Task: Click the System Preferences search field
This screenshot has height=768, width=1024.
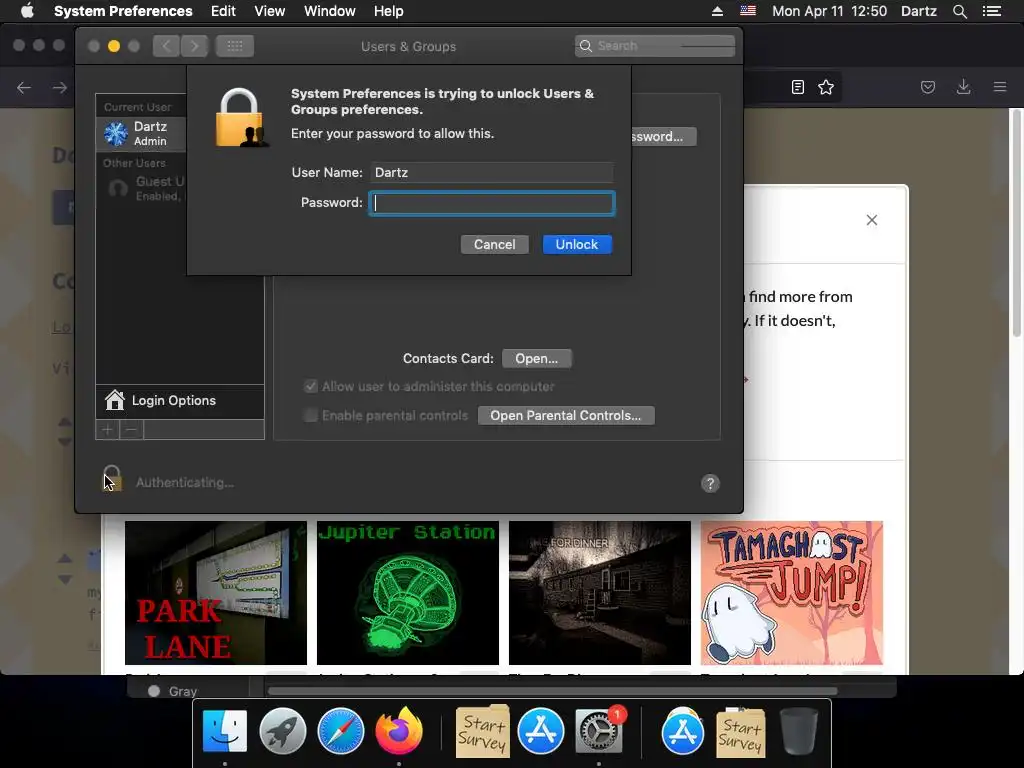Action: pyautogui.click(x=655, y=46)
